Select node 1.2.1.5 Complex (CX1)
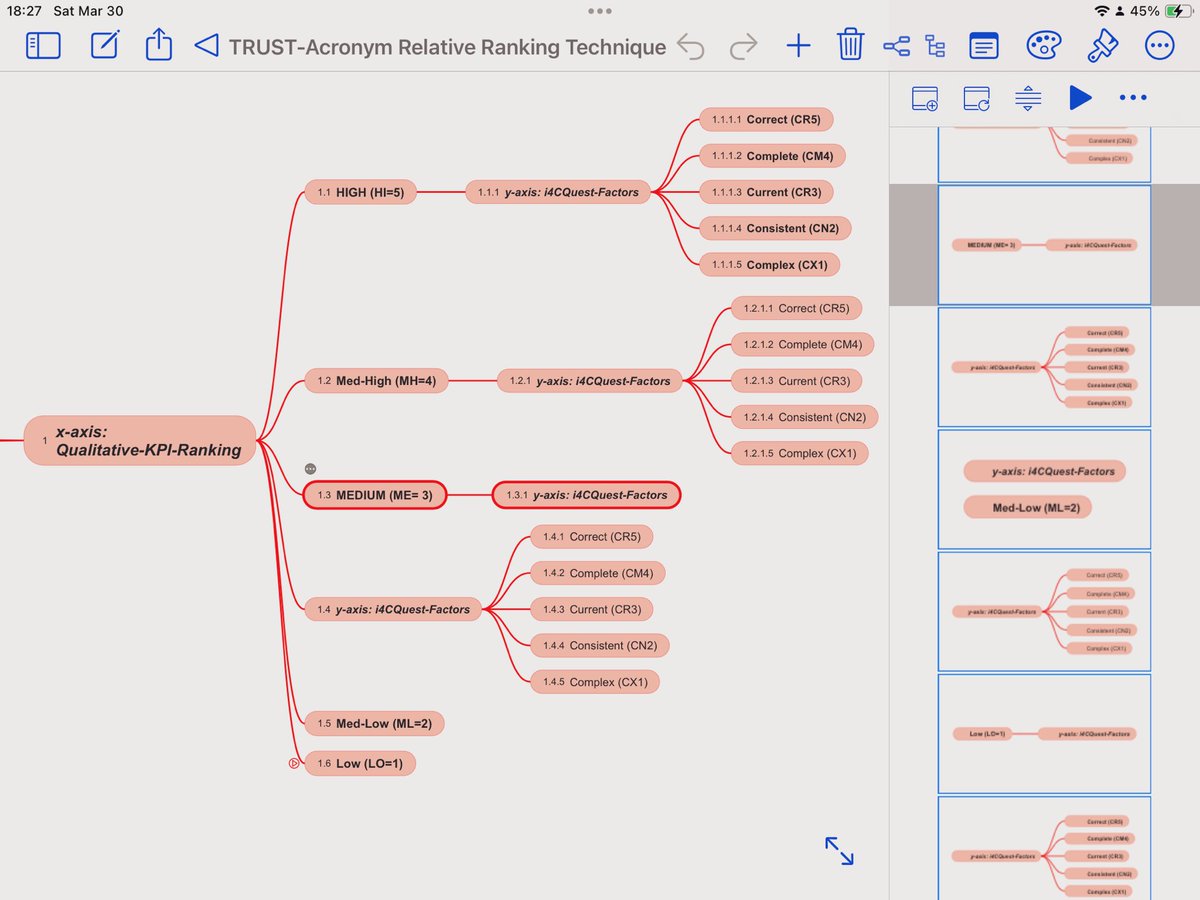Viewport: 1200px width, 900px height. pos(799,453)
